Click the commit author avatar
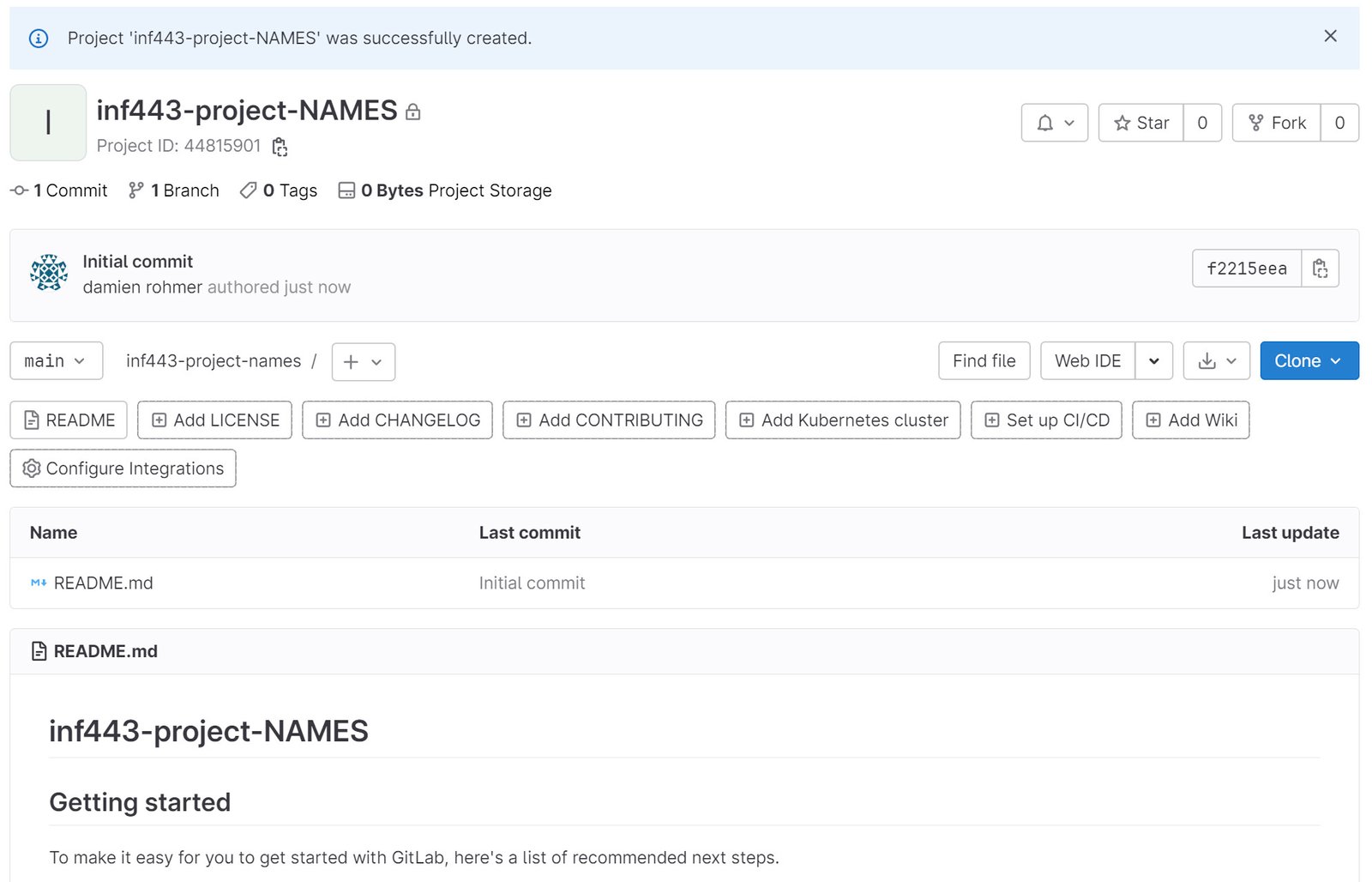The width and height of the screenshot is (1372, 882). click(x=48, y=273)
